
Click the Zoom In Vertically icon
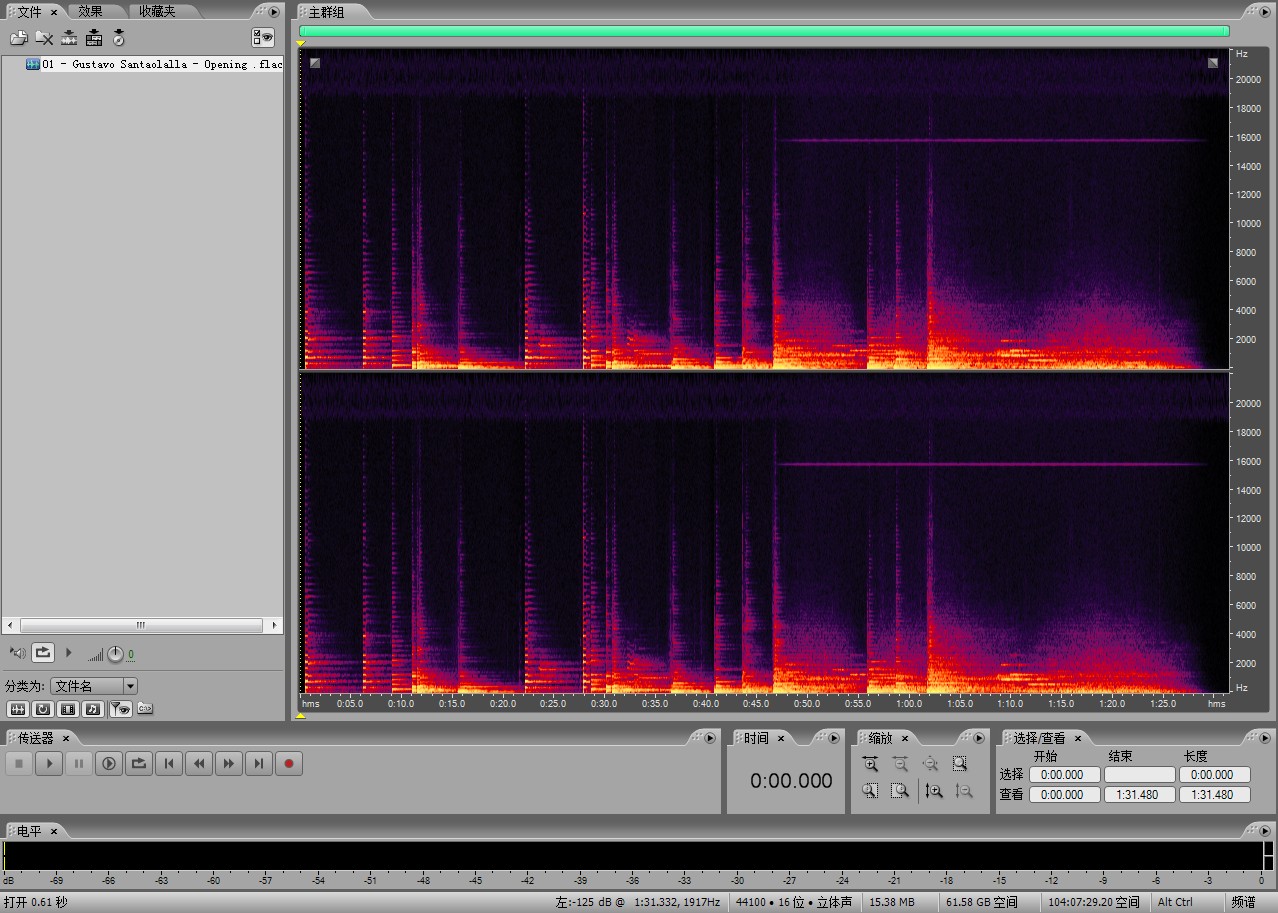coord(934,791)
